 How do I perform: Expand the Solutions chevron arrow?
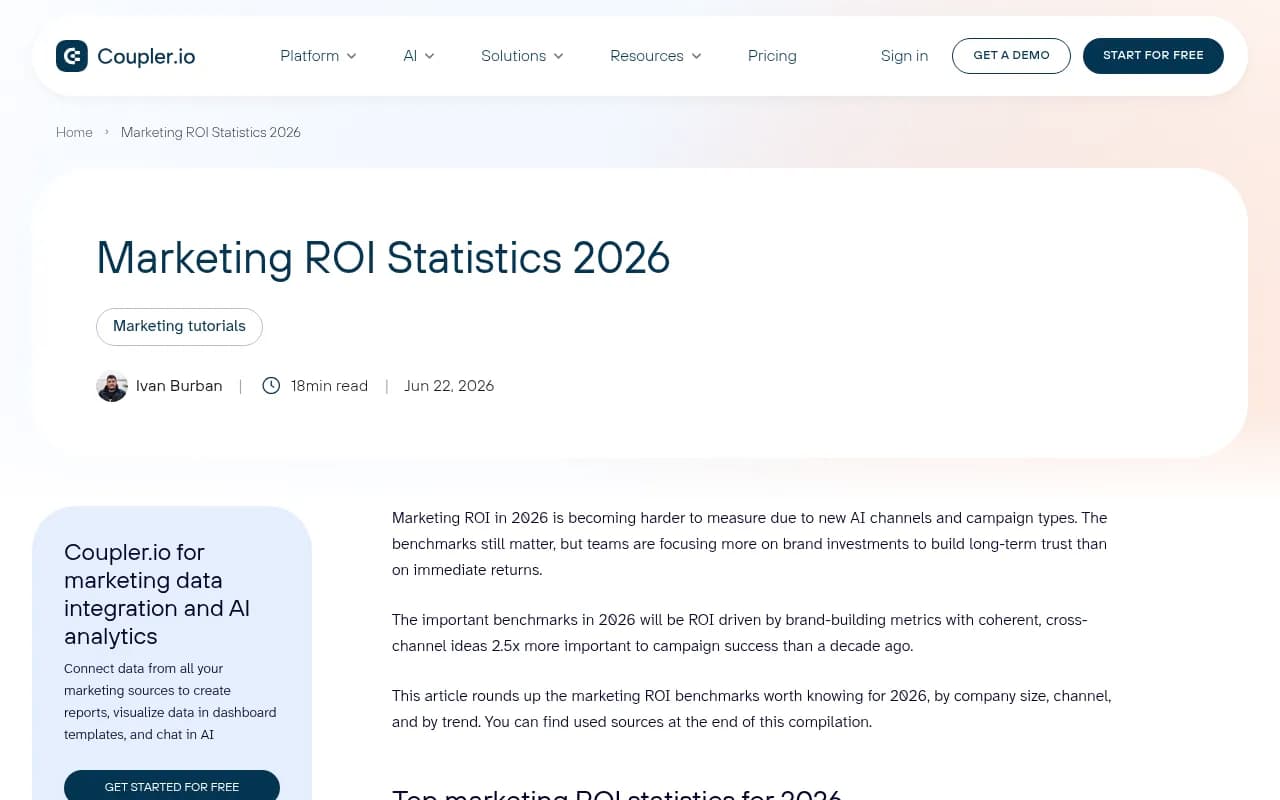tap(558, 56)
